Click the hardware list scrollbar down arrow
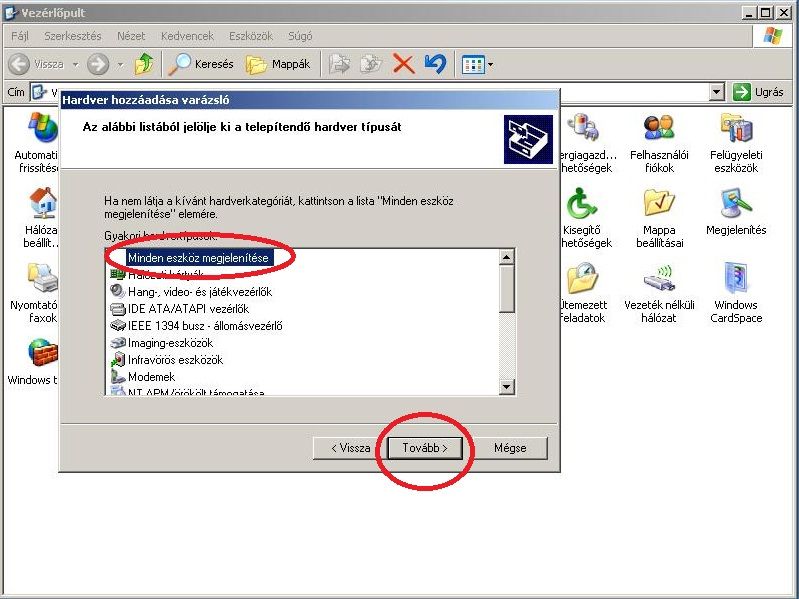This screenshot has width=799, height=599. click(x=507, y=388)
